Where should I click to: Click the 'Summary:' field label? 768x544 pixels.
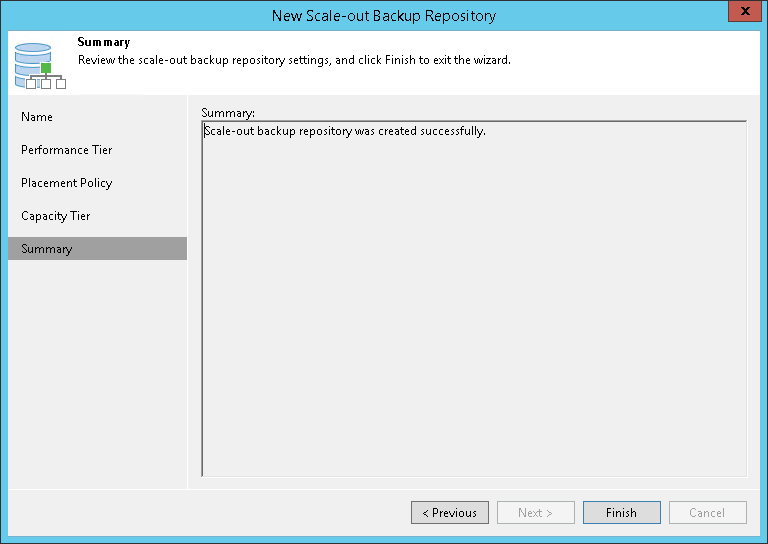(228, 112)
